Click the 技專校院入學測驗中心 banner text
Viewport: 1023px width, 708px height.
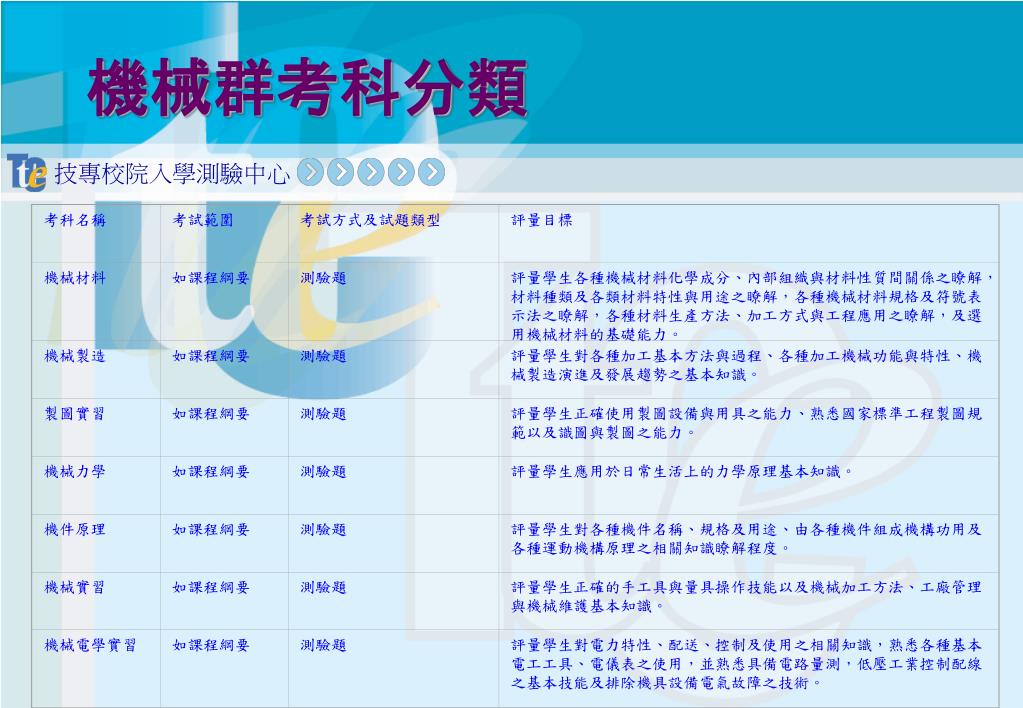[x=172, y=174]
